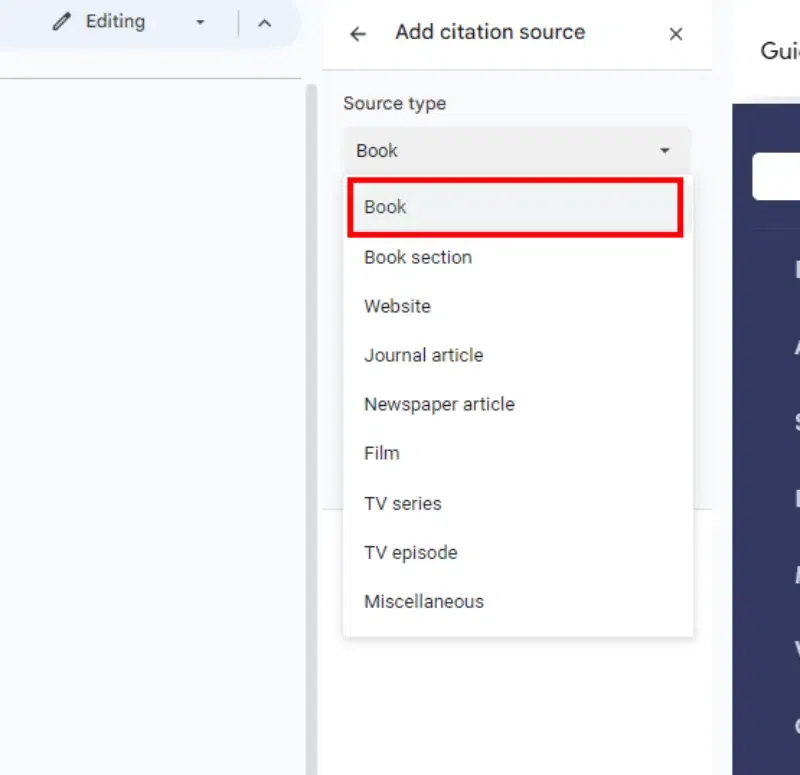The image size is (800, 775).
Task: Close the Add citation source panel
Action: (x=676, y=34)
